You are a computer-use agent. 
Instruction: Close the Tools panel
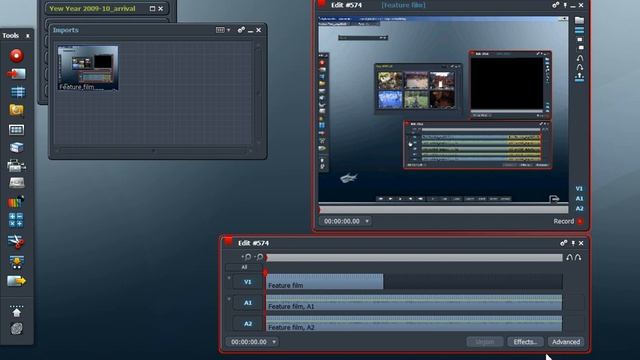(x=28, y=36)
